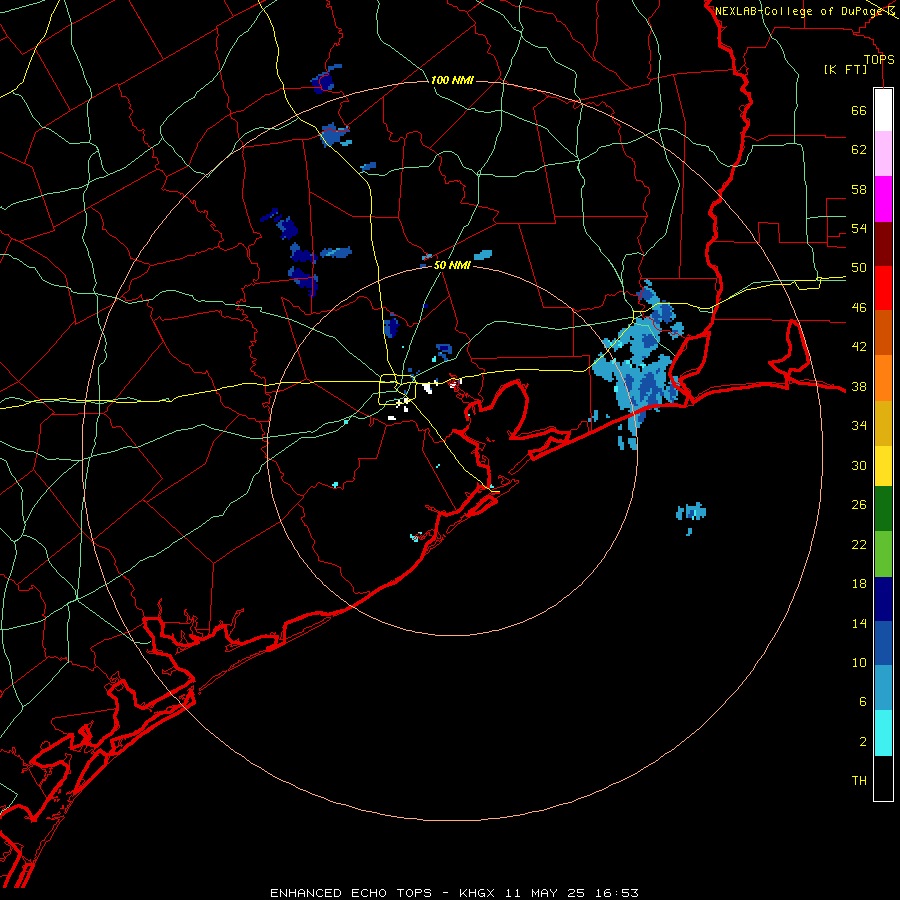Viewport: 900px width, 900px height.
Task: Pick the bright yellow legend swatch
Action: click(883, 466)
